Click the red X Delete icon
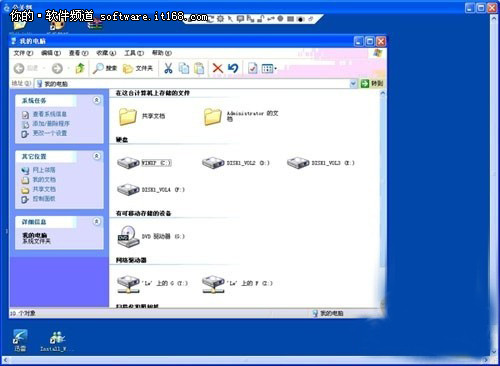Image resolution: width=500 pixels, height=366 pixels. [x=218, y=68]
